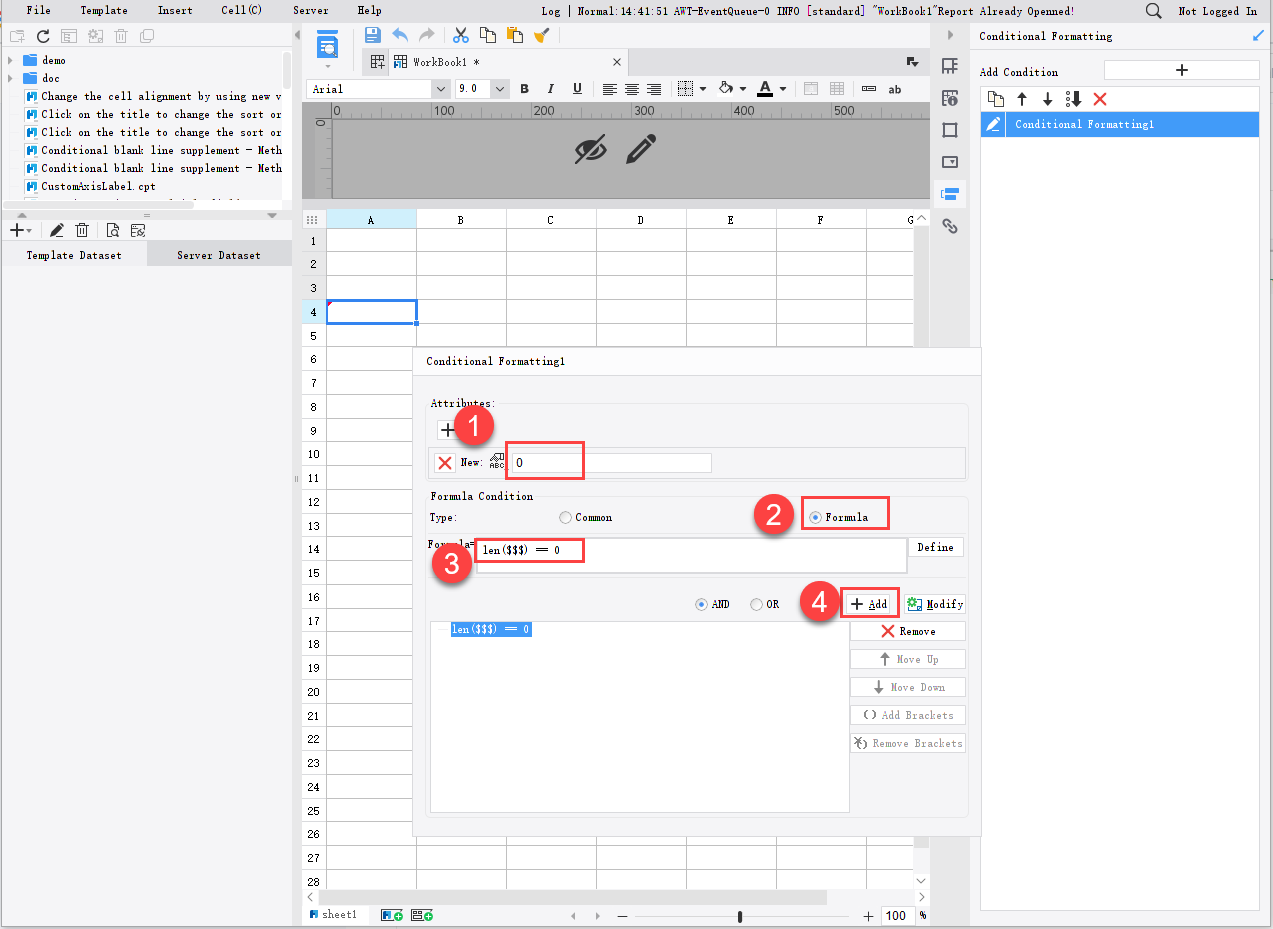Enable the OR condition option
The width and height of the screenshot is (1273, 929).
756,603
